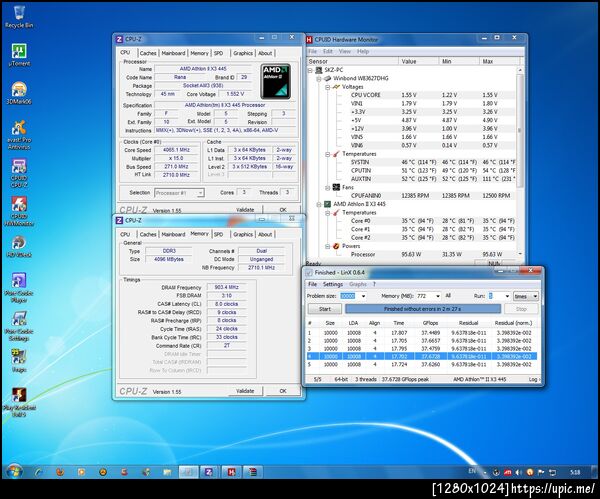This screenshot has width=600, height=499.
Task: Click Validate in the processor CPU-Z window
Action: tap(245, 210)
